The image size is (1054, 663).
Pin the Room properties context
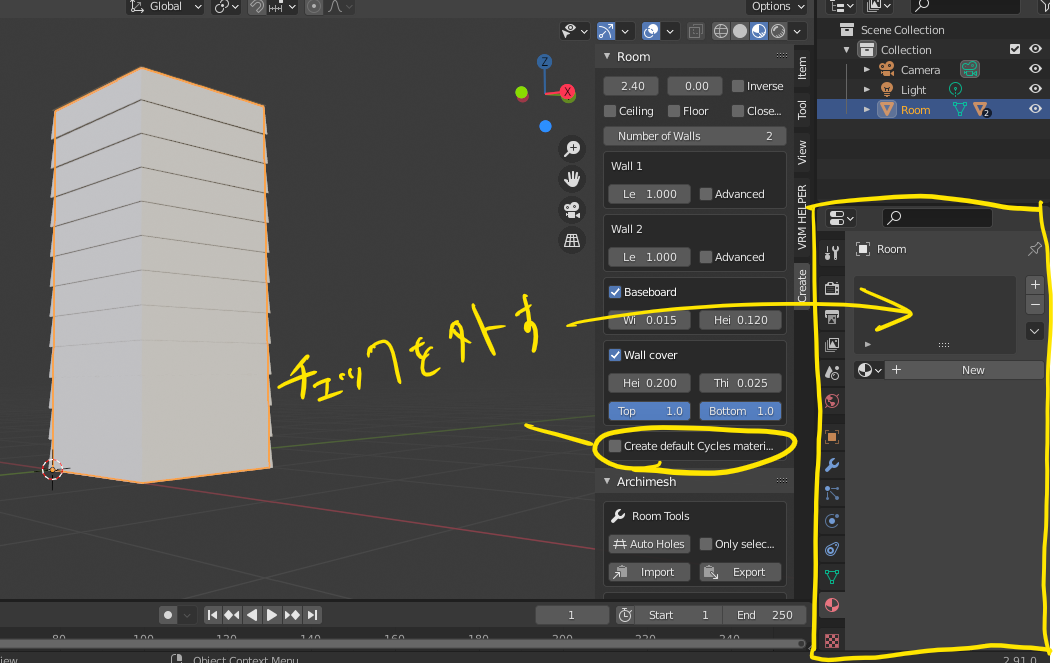(1035, 249)
